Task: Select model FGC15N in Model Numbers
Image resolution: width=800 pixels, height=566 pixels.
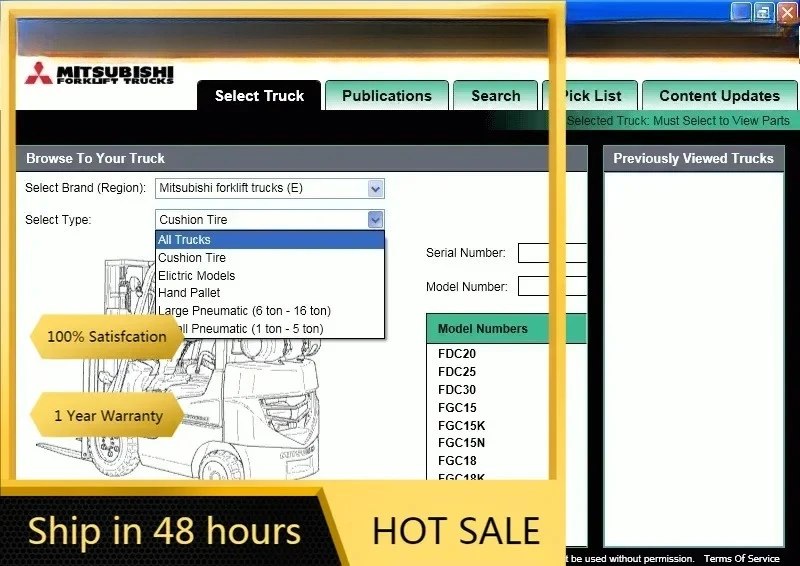Action: (461, 442)
